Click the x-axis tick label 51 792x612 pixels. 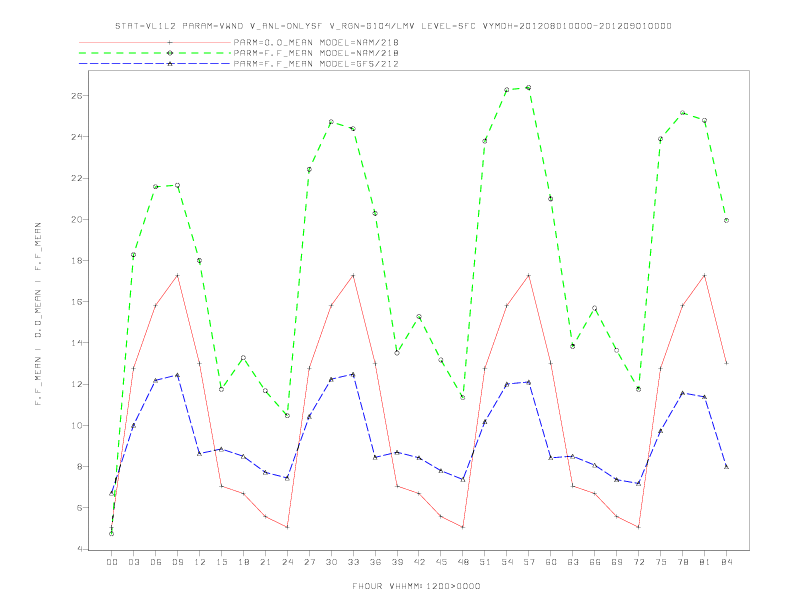pos(485,562)
